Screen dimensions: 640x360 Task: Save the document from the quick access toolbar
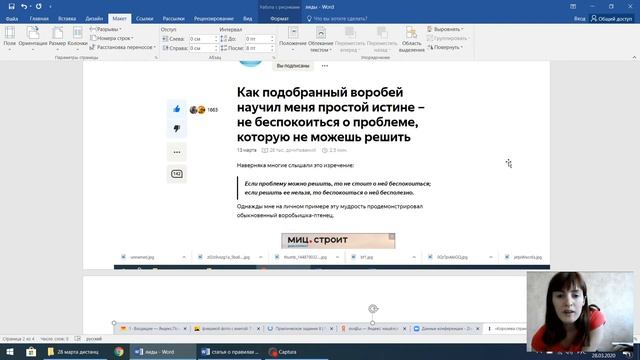(11, 6)
